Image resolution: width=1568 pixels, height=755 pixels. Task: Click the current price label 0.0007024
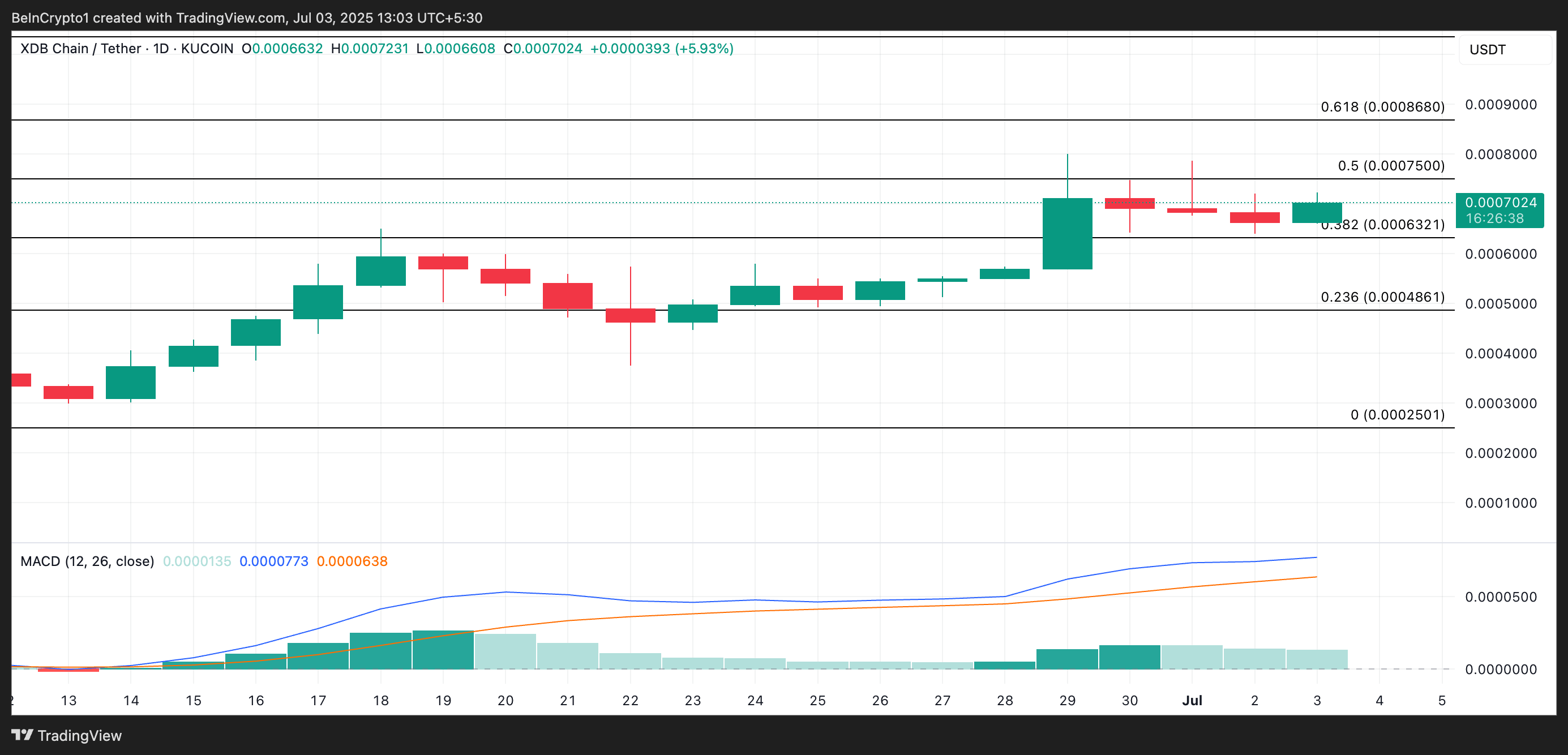click(x=1500, y=203)
